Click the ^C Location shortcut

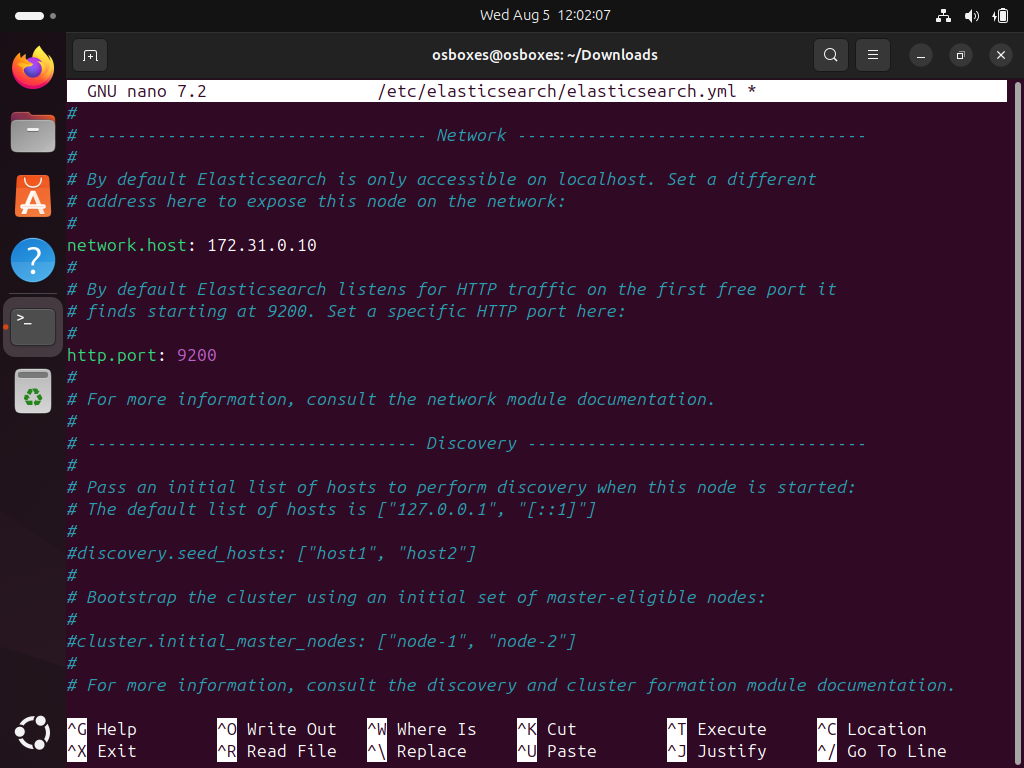[872, 729]
